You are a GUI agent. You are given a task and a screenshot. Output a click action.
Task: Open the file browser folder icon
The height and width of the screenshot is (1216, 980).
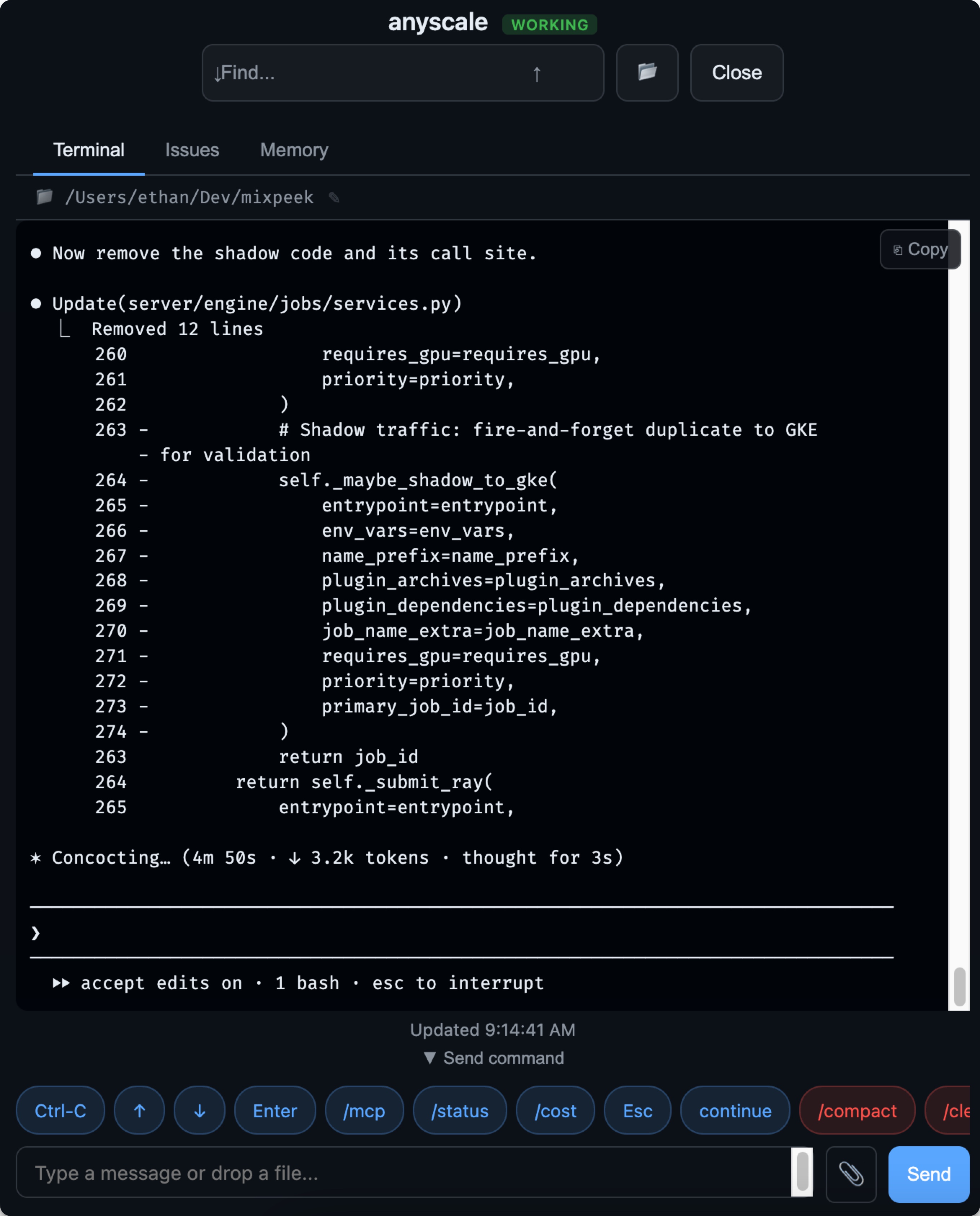click(x=646, y=72)
